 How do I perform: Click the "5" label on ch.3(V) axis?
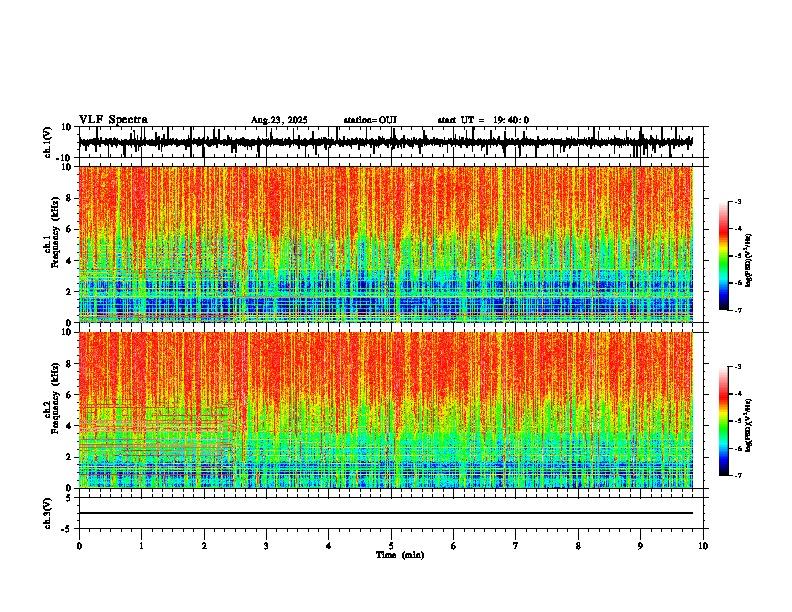(70, 498)
